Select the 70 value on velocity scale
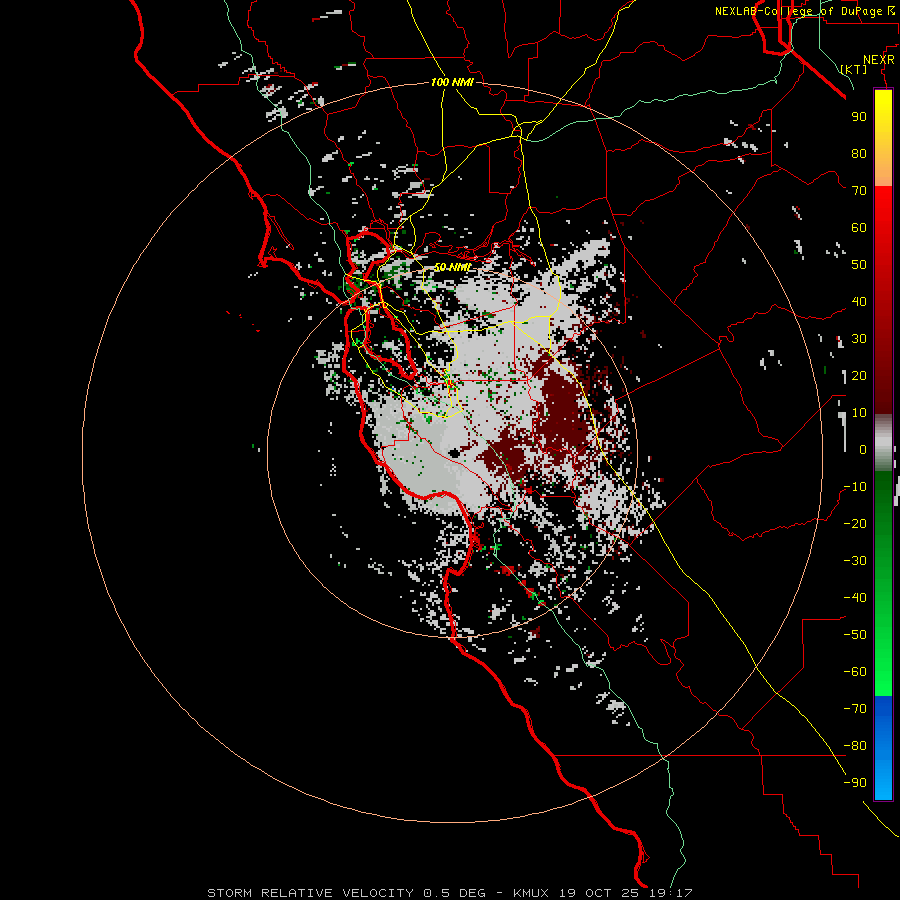This screenshot has height=900, width=900. point(859,191)
